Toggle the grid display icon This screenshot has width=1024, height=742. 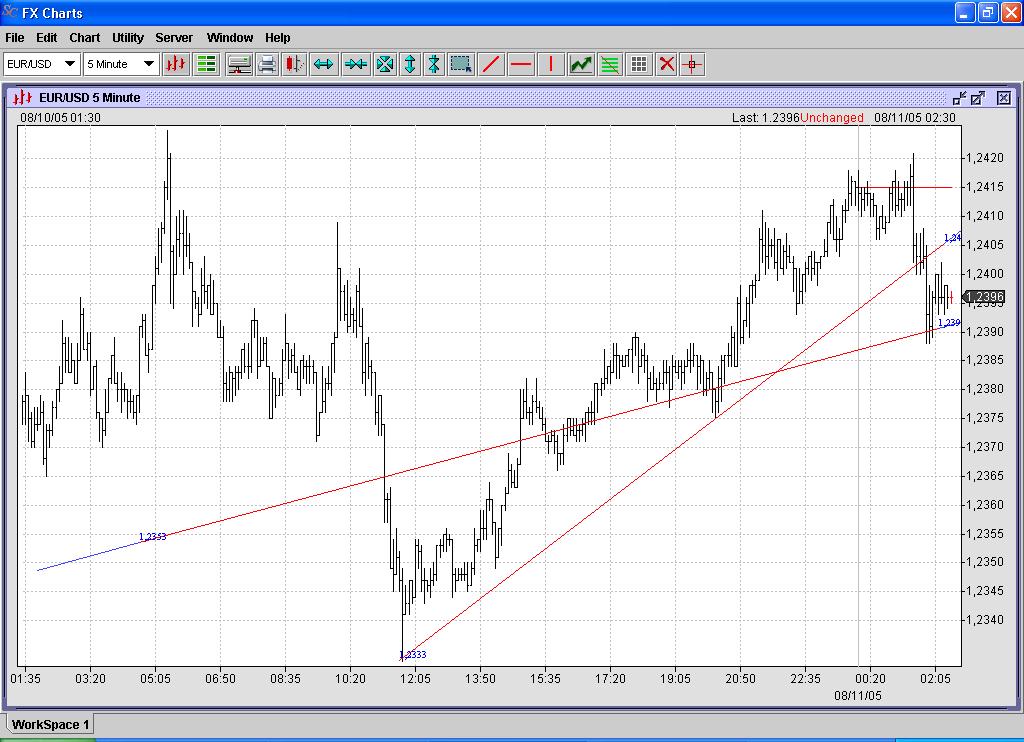point(639,64)
